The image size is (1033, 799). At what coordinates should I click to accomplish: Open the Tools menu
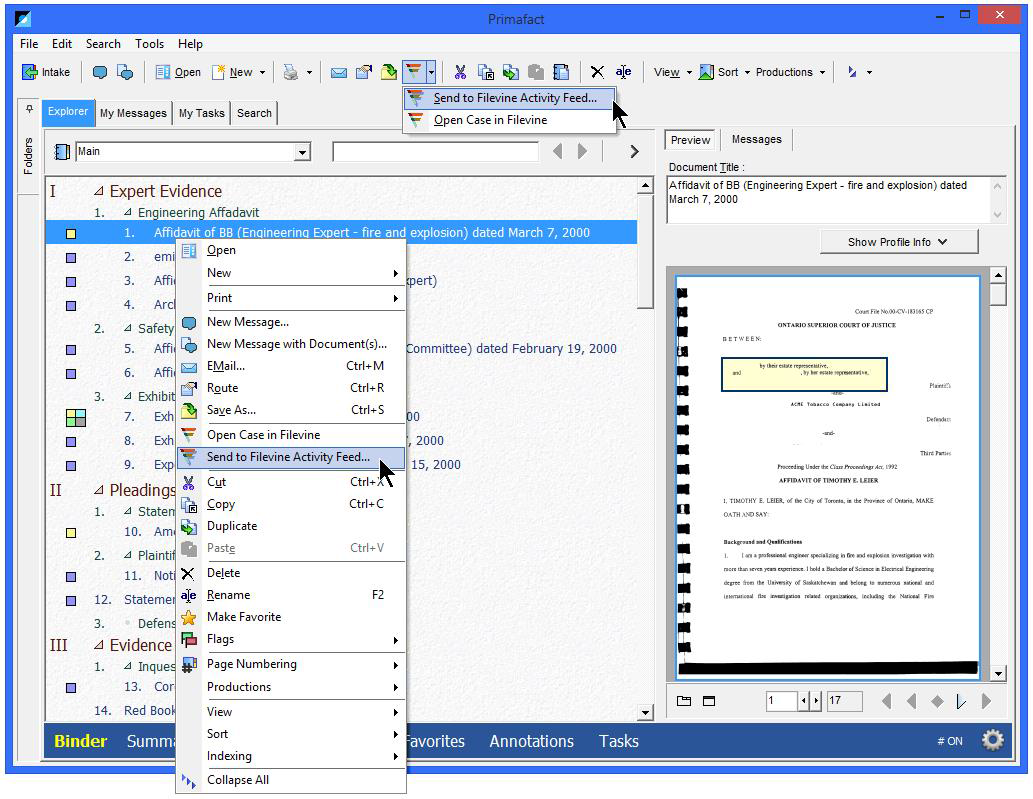[x=148, y=44]
